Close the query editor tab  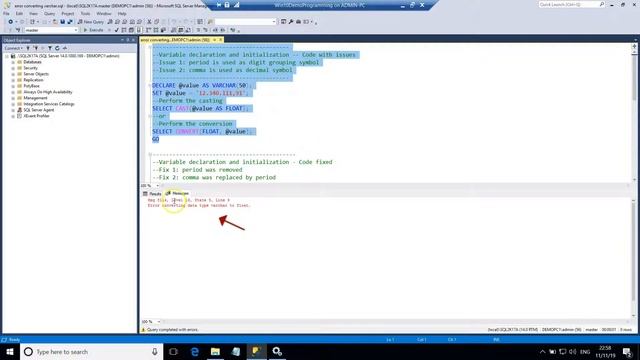pyautogui.click(x=220, y=40)
